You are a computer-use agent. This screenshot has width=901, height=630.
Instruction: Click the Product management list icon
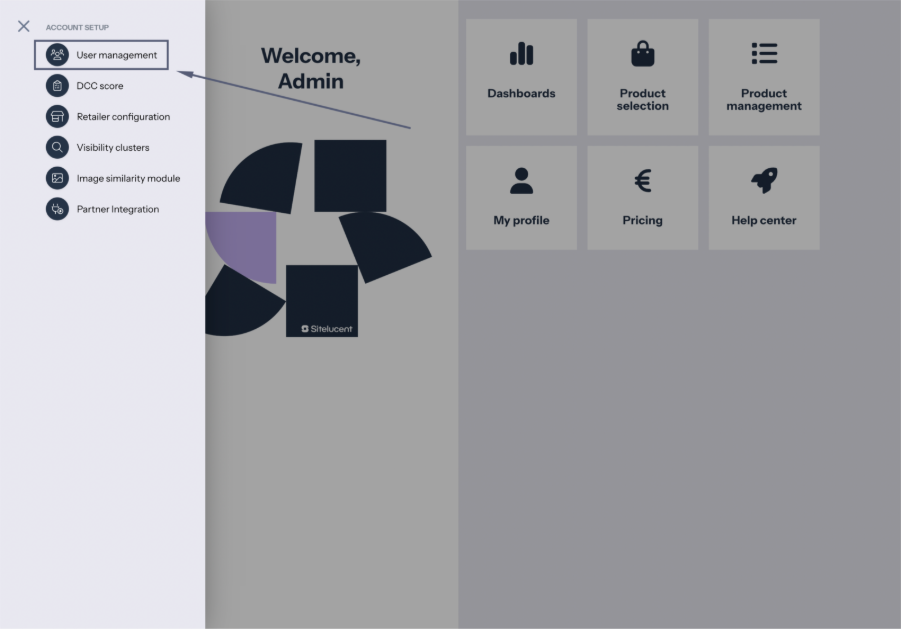(x=764, y=54)
